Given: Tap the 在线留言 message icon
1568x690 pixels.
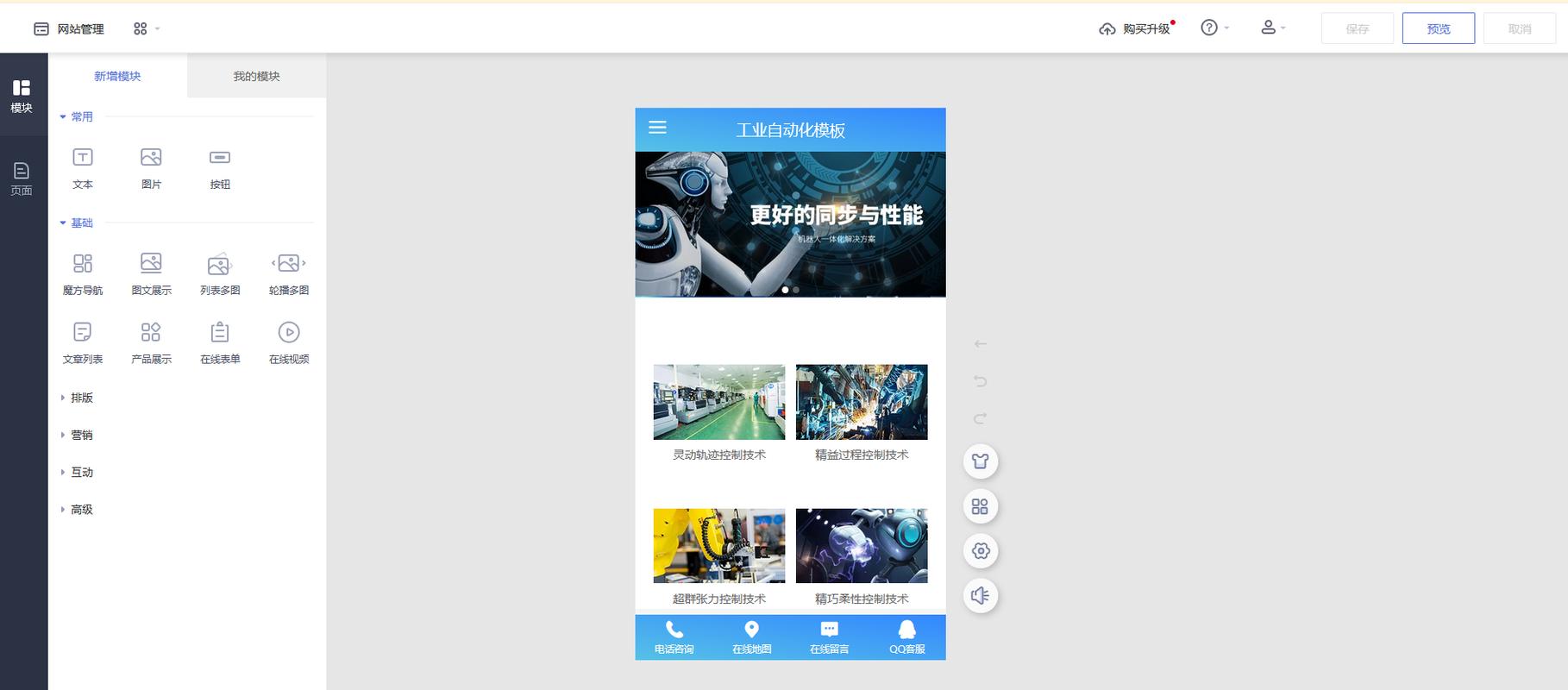Looking at the screenshot, I should (830, 630).
